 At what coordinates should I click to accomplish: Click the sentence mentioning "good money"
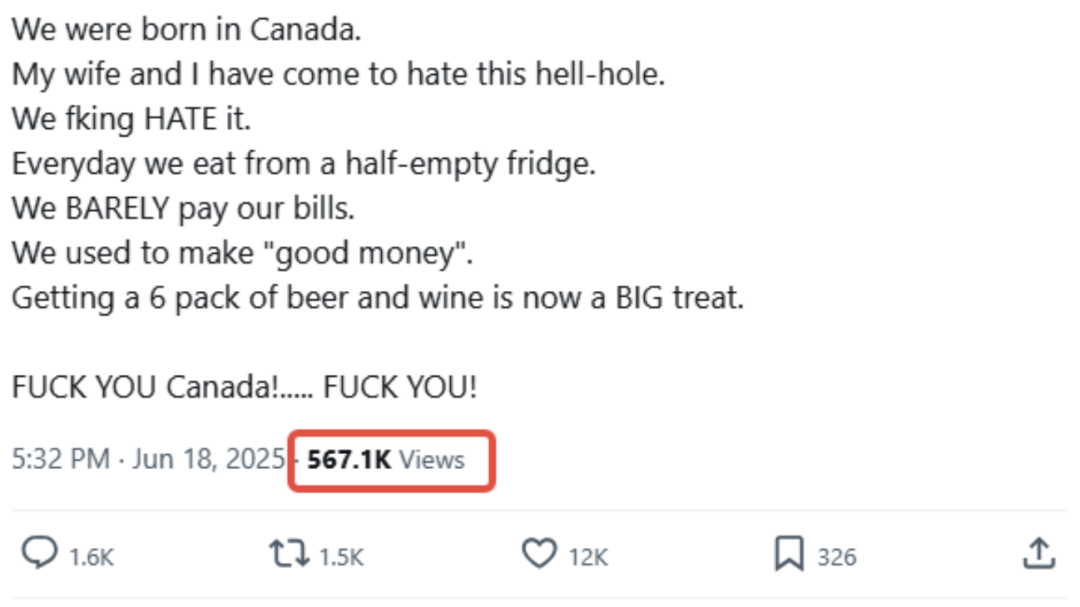[242, 254]
